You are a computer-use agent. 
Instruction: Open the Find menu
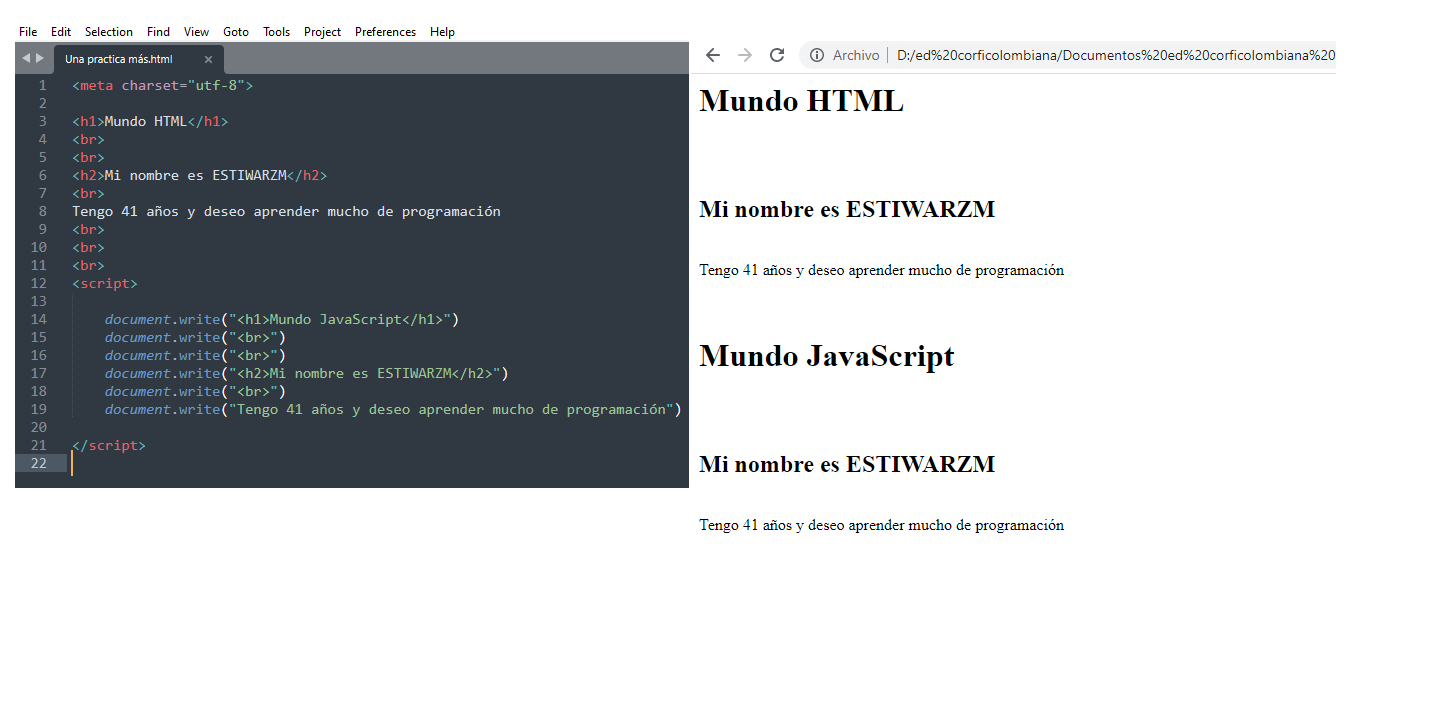pos(158,32)
